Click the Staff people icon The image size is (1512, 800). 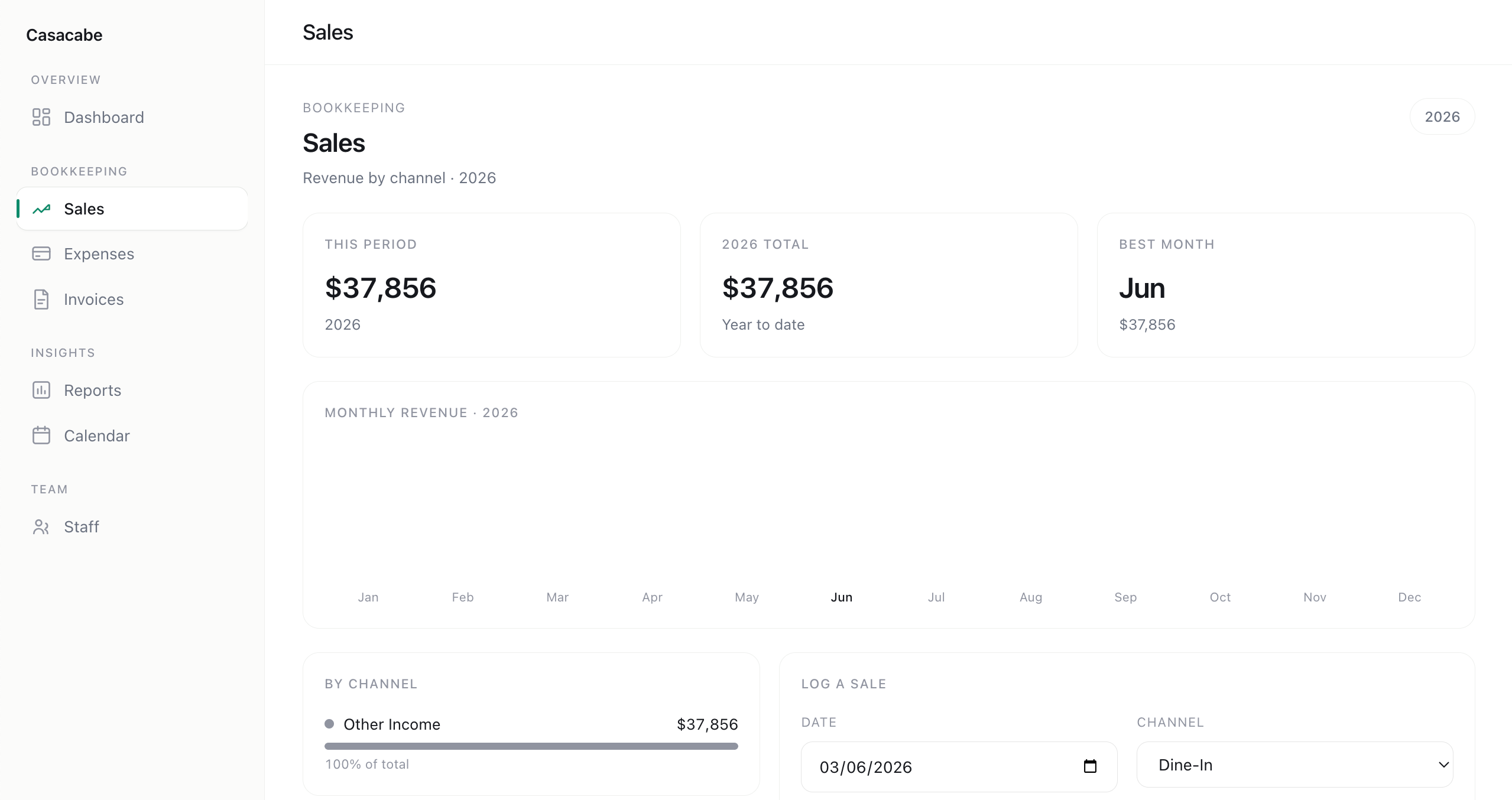[x=41, y=526]
